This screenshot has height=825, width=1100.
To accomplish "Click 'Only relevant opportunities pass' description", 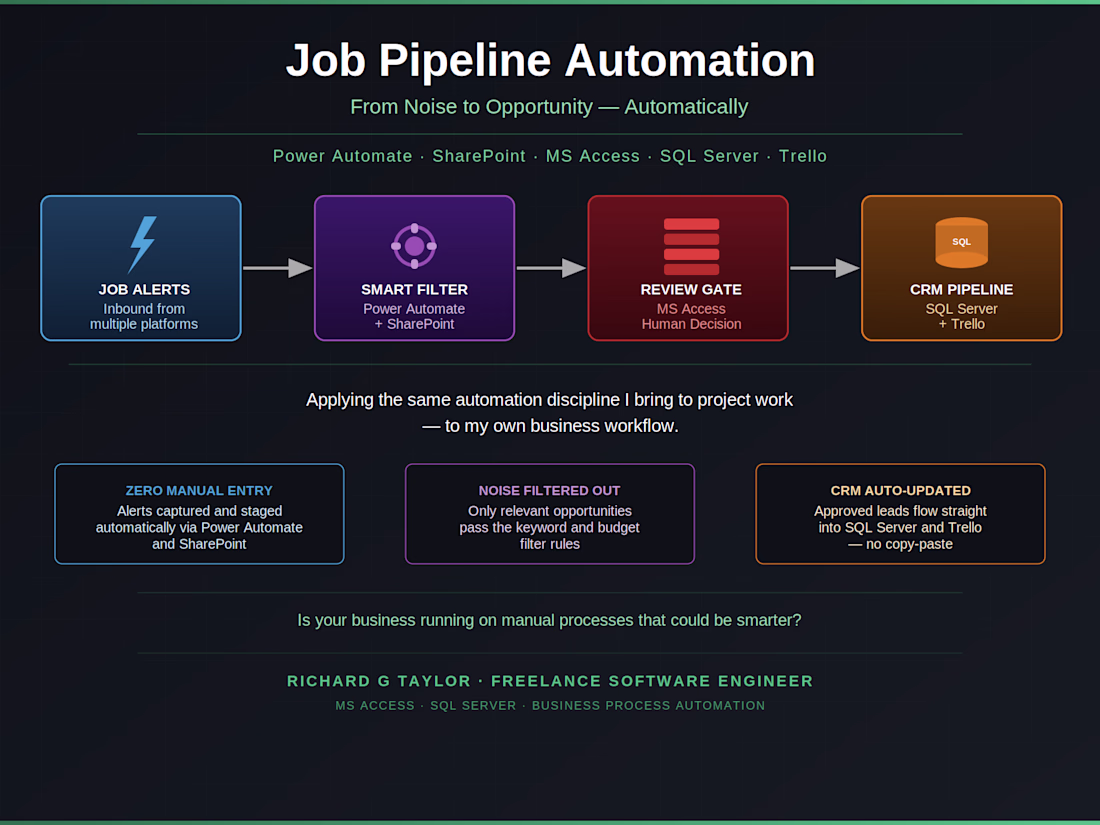I will [549, 528].
